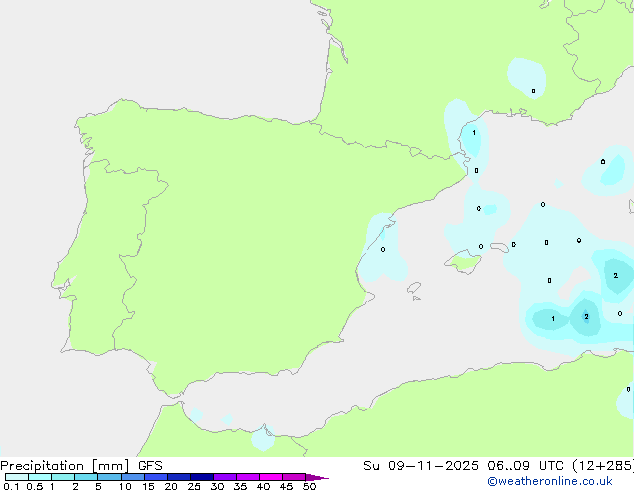This screenshot has height=490, width=634.
Task: Pick the 35–40 mm violet legend swatch
Action: pos(248,477)
